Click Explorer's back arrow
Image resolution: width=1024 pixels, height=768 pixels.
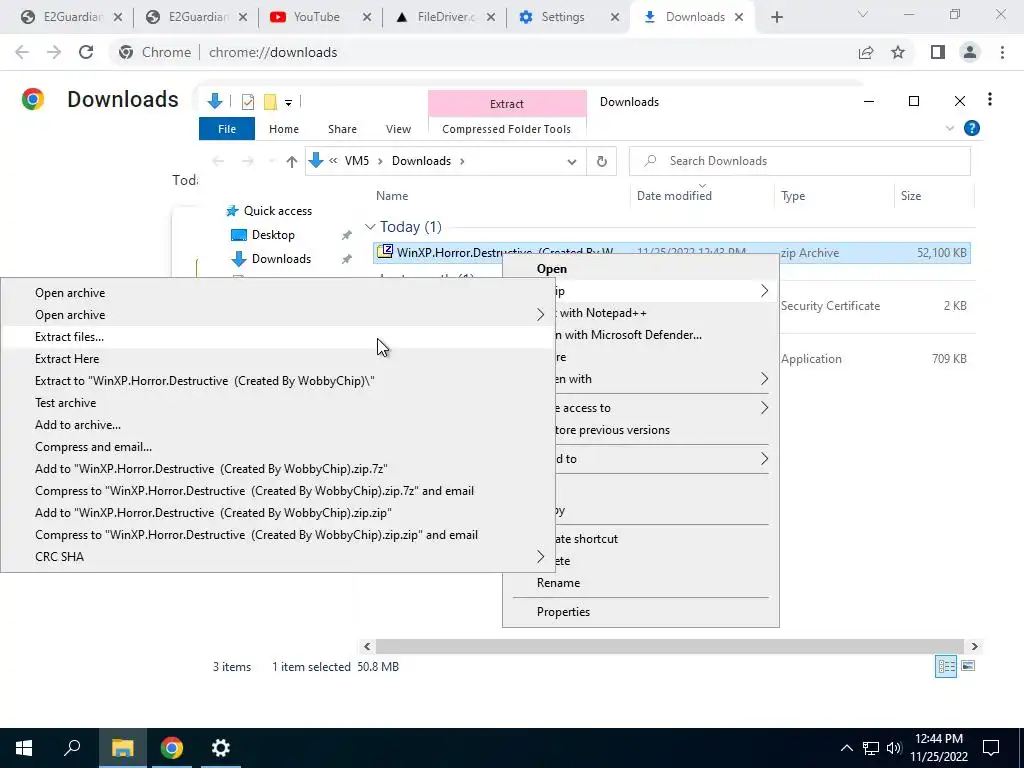218,161
